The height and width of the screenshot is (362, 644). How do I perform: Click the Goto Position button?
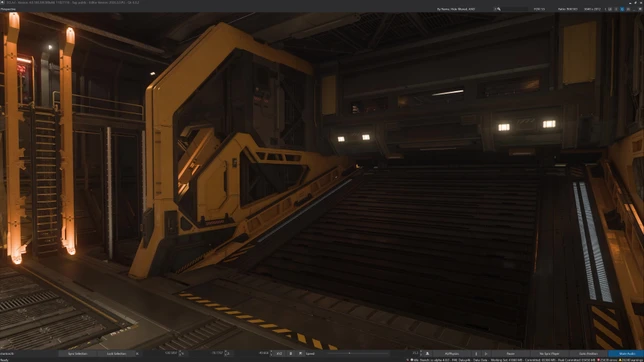tap(589, 354)
